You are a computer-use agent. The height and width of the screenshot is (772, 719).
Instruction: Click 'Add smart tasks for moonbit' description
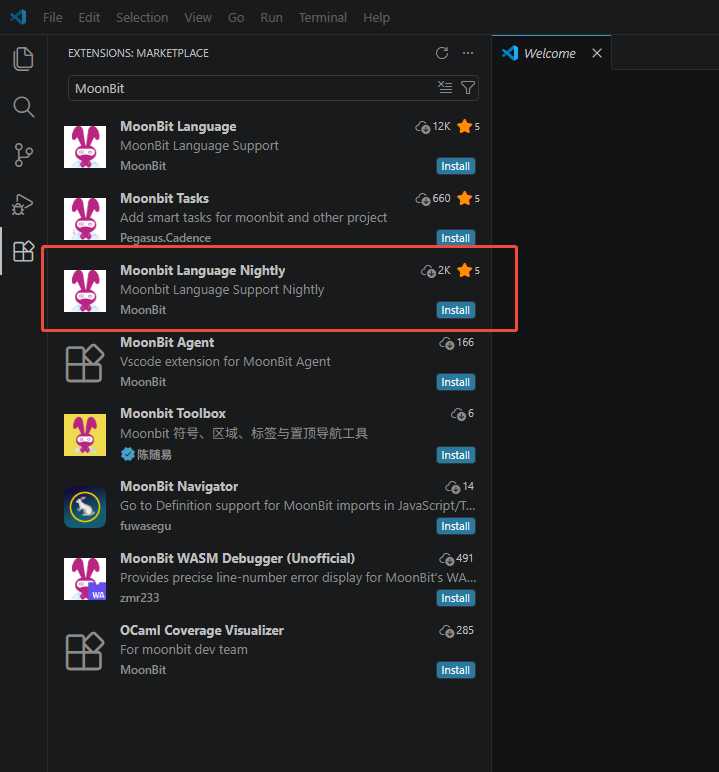(254, 218)
